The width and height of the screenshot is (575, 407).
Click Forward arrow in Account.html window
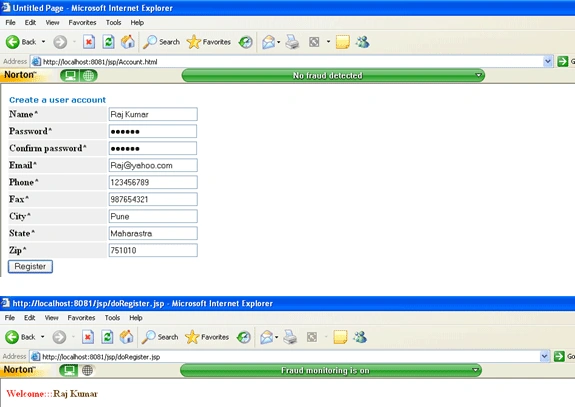[60, 42]
